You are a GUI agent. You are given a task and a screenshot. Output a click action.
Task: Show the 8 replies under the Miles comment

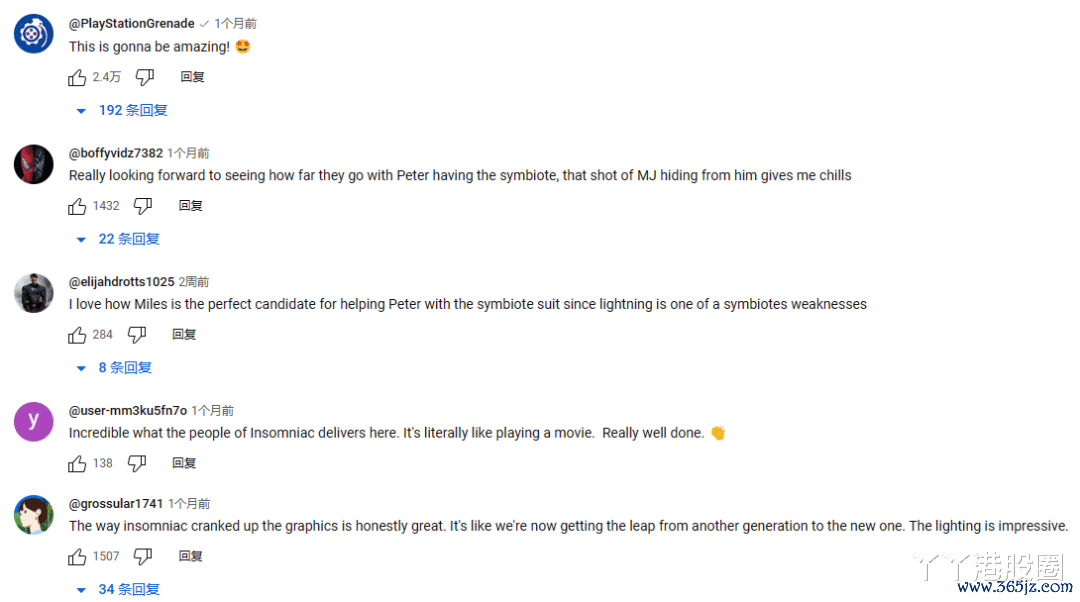click(114, 368)
